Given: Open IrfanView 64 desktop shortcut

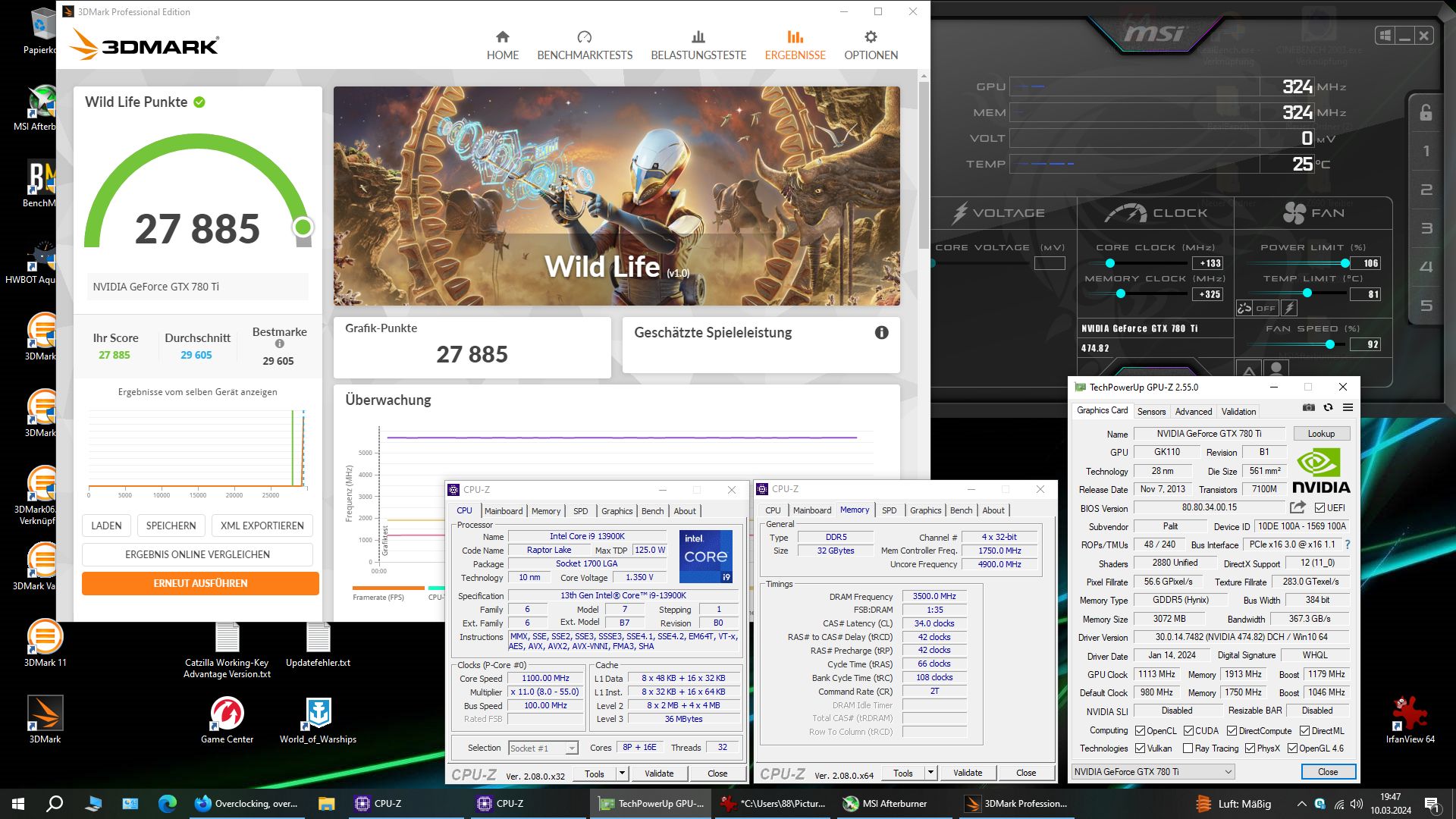Looking at the screenshot, I should pyautogui.click(x=1410, y=720).
